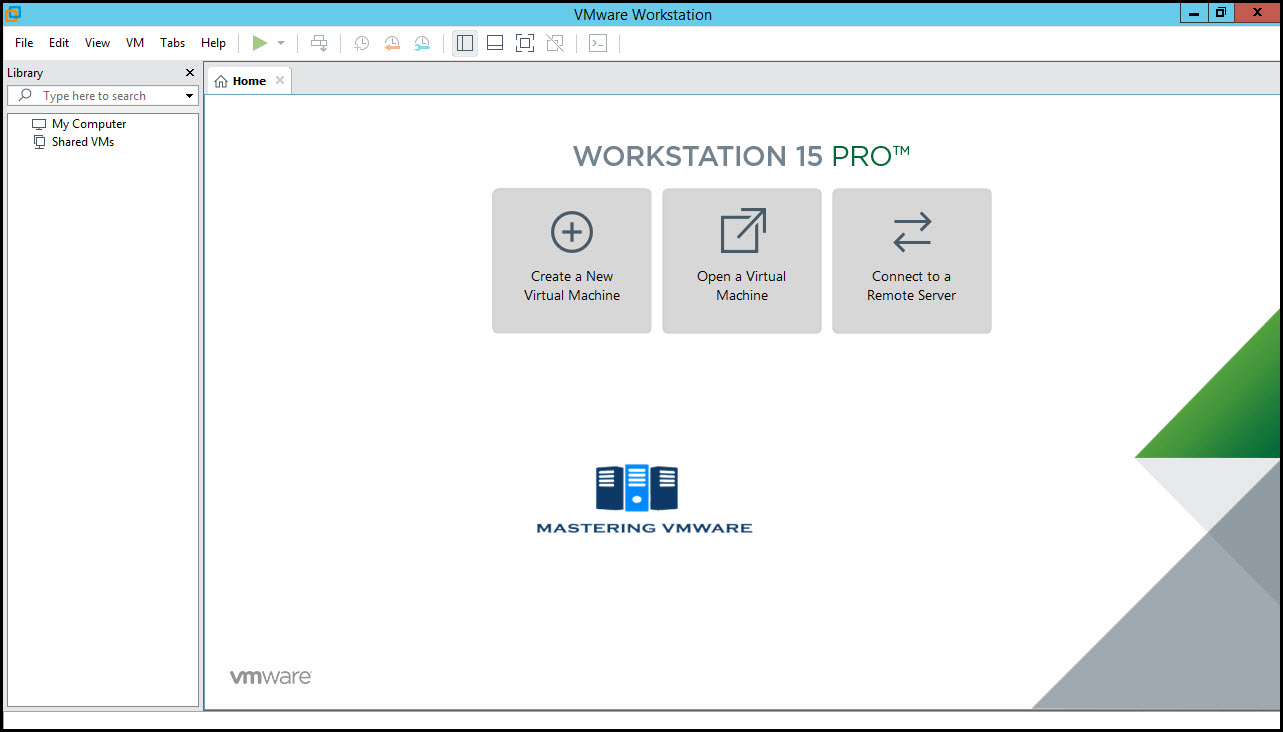The width and height of the screenshot is (1283, 732).
Task: Click Take a snapshot toolbar icon
Action: tap(362, 43)
